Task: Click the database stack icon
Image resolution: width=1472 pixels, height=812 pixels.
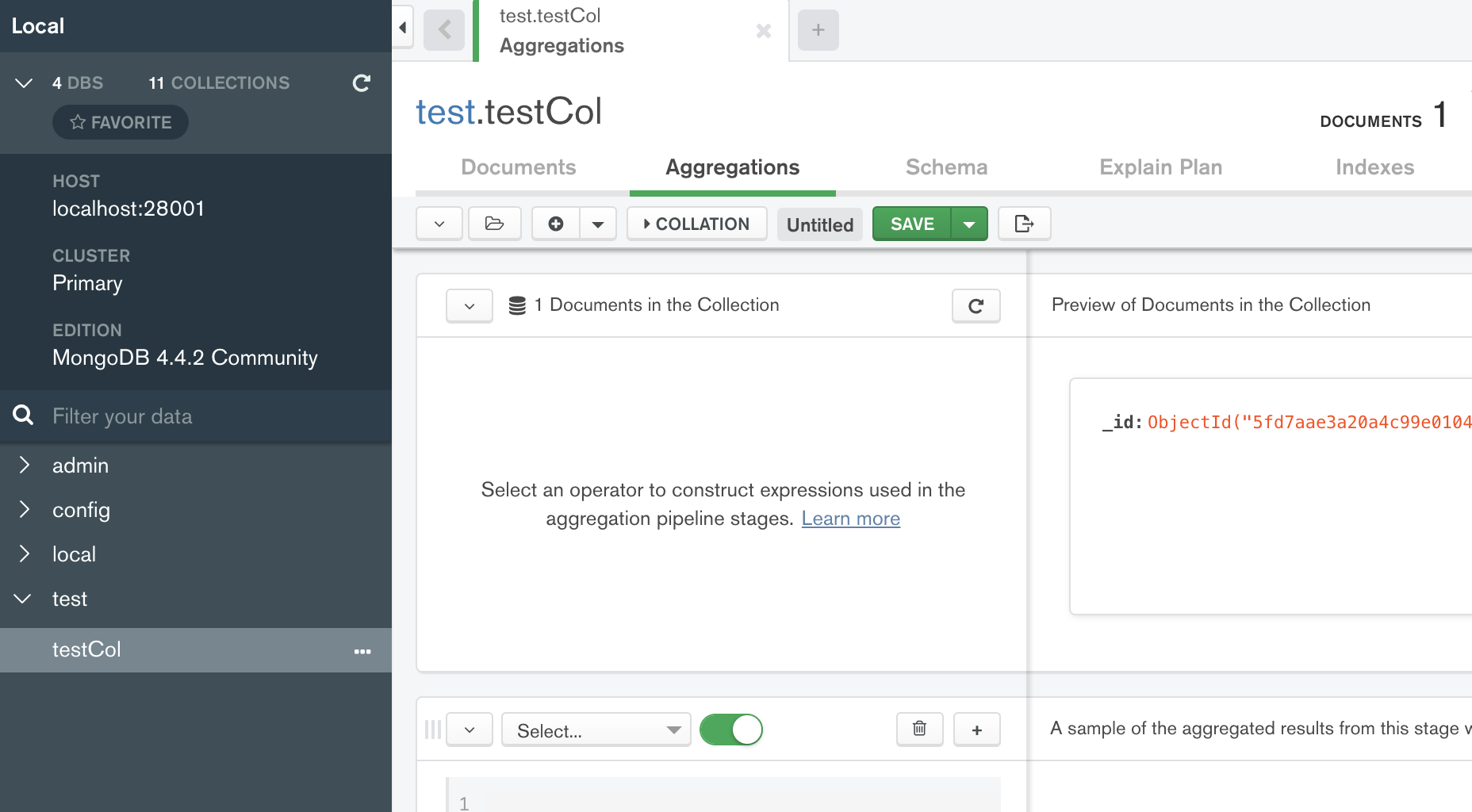Action: (x=517, y=305)
